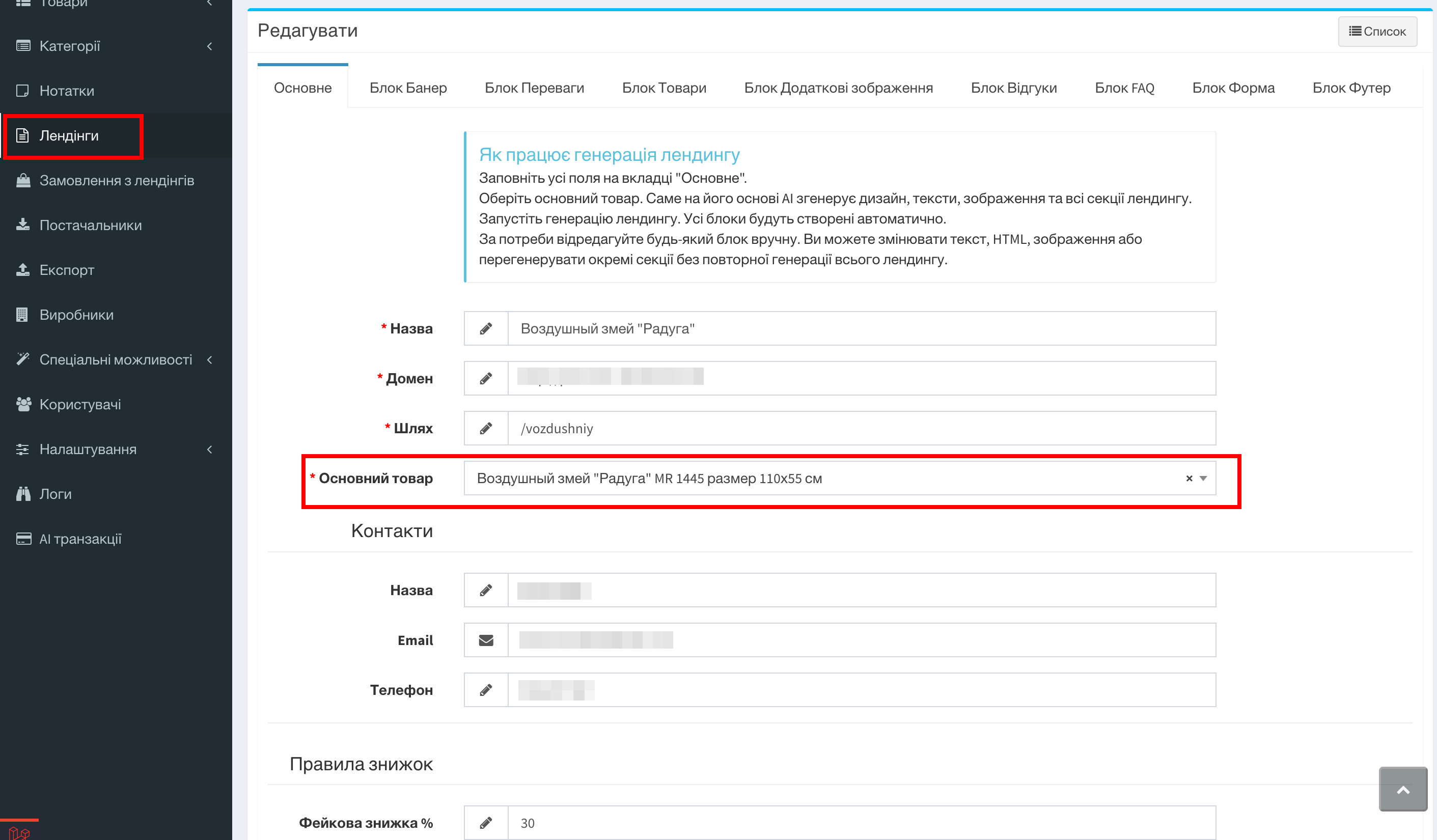
Task: Click the Логи binoculars icon
Action: 23,494
